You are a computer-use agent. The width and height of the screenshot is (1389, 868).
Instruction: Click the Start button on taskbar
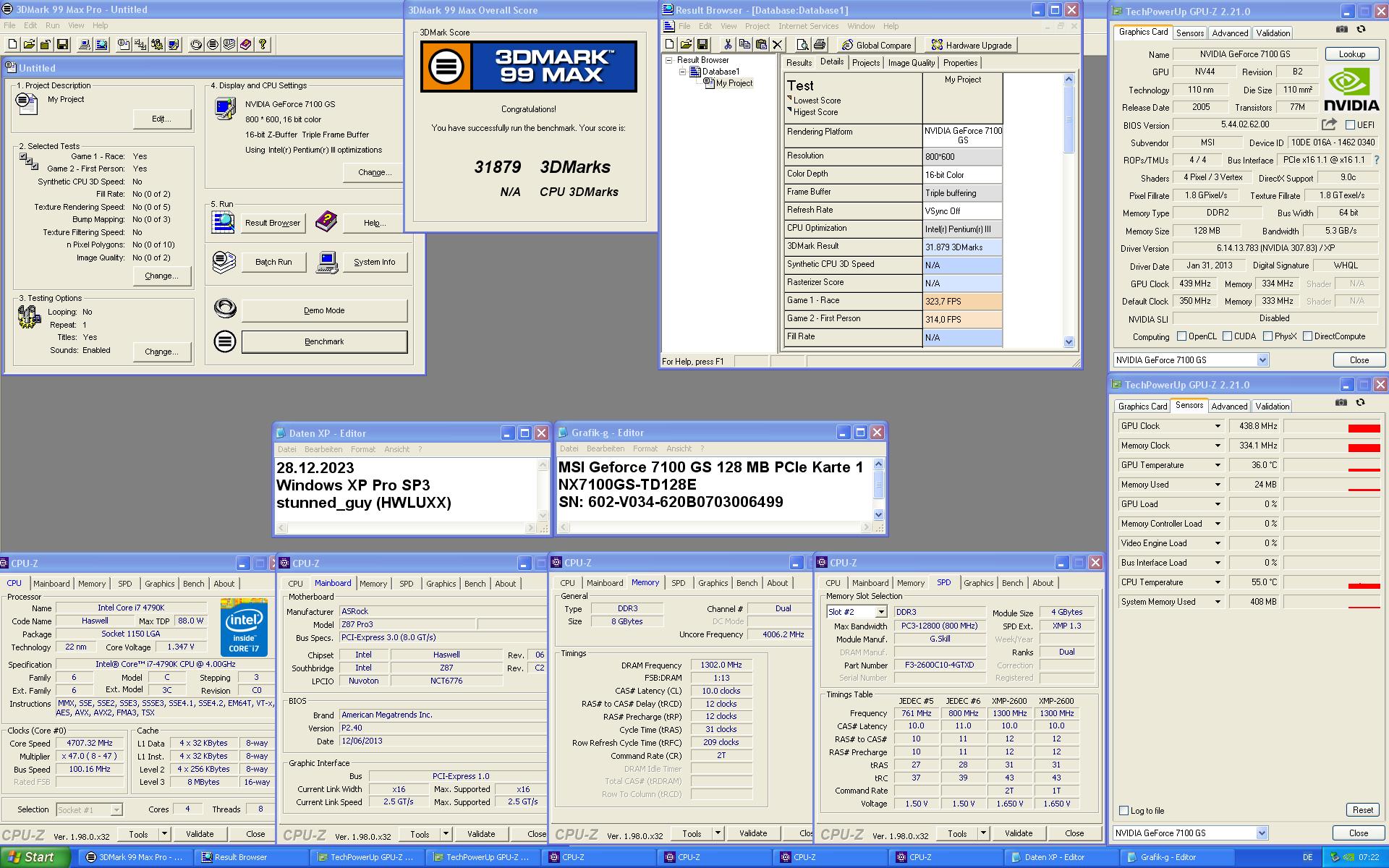[x=35, y=857]
